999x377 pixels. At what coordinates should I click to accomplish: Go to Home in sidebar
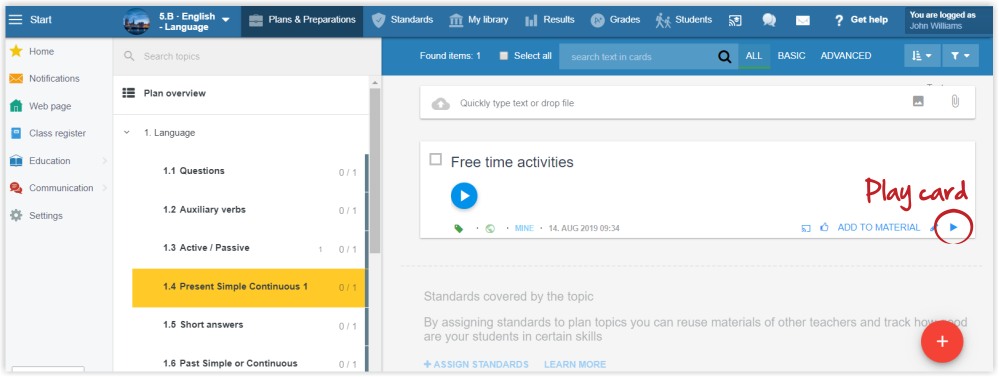tap(41, 52)
